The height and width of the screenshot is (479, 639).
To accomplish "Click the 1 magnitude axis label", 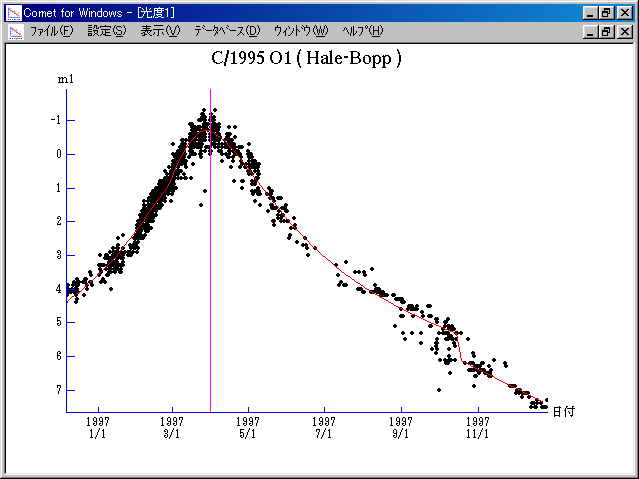I will coord(59,188).
